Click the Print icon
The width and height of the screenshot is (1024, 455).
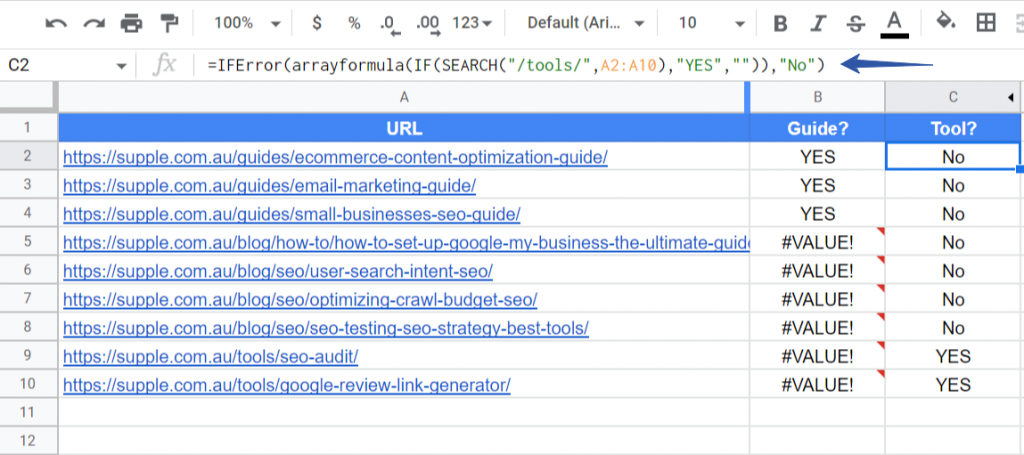pyautogui.click(x=131, y=24)
